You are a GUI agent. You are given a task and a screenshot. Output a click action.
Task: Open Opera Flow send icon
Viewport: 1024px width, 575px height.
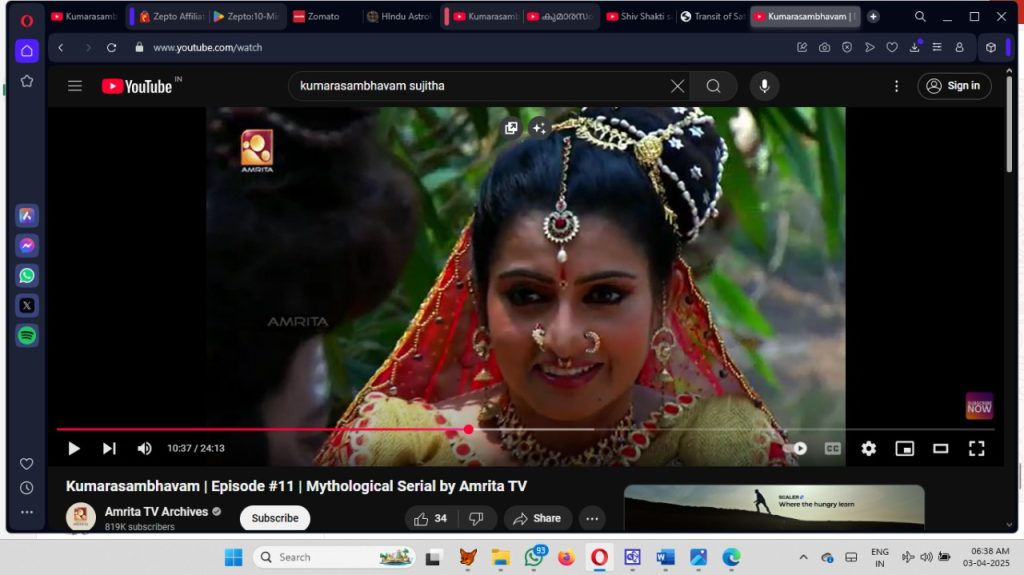[x=869, y=47]
